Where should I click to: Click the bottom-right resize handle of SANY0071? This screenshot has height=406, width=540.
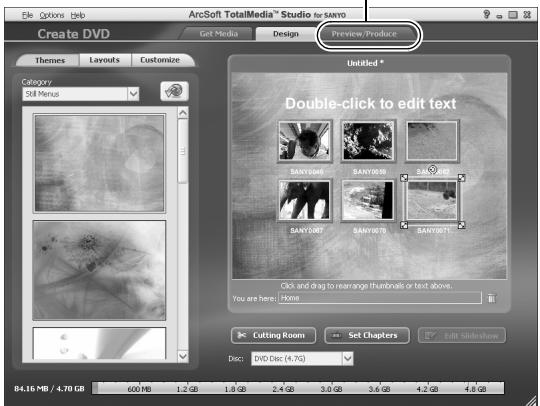[461, 225]
